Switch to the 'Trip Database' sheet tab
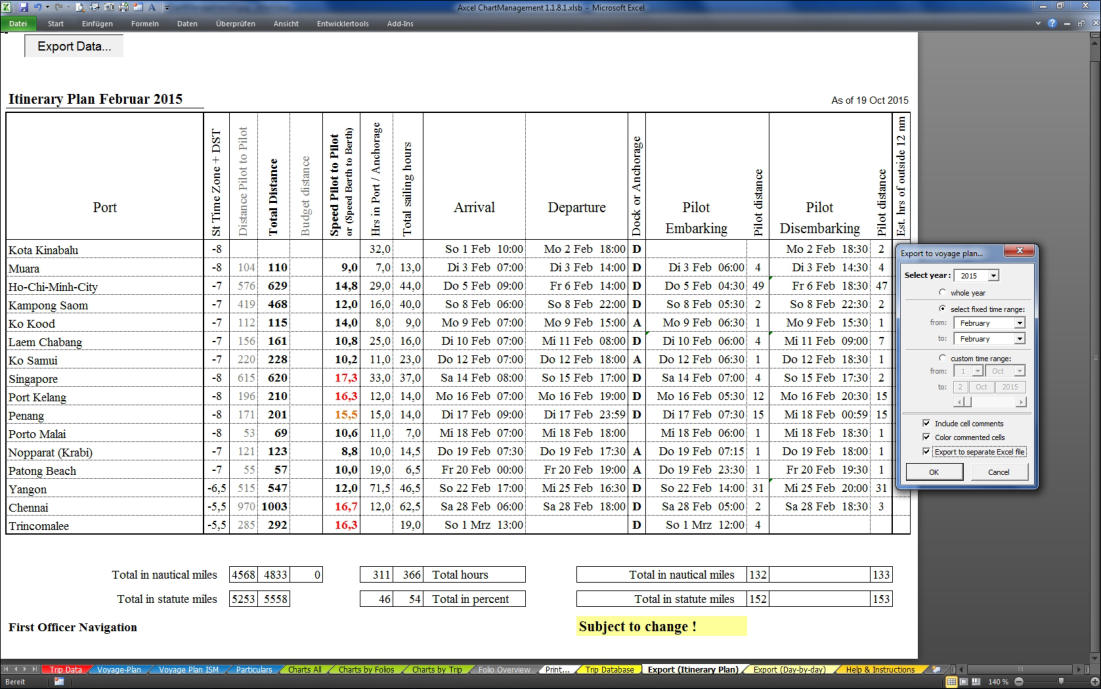Screen dimensions: 1101x689 (609, 670)
